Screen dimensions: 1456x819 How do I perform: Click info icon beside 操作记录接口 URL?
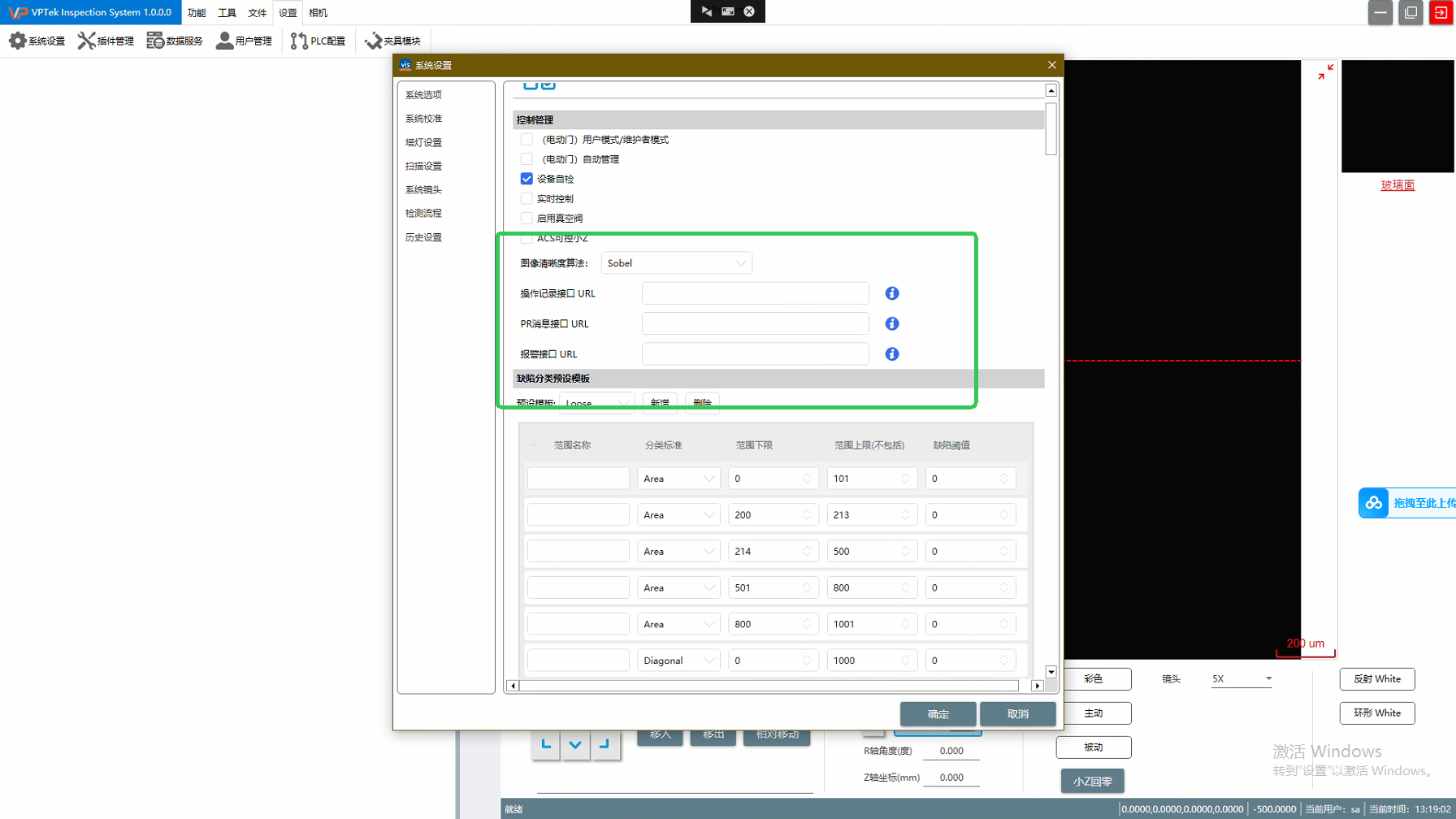891,293
